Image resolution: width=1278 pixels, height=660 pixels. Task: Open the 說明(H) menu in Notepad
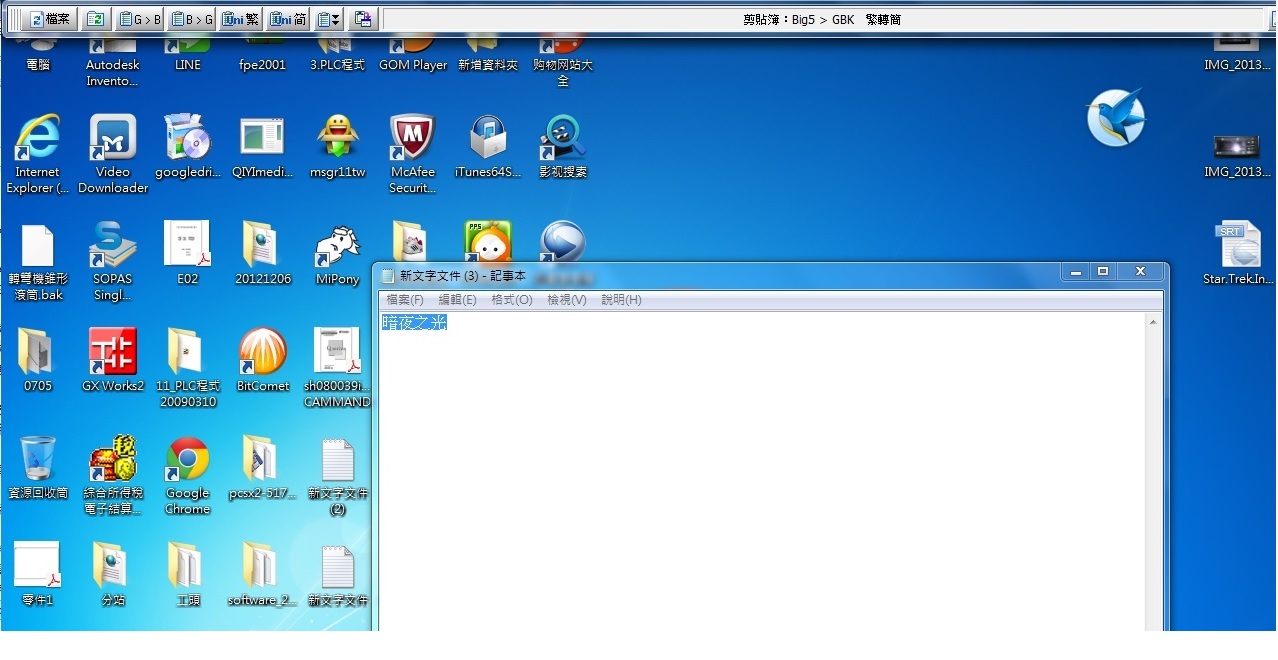621,300
